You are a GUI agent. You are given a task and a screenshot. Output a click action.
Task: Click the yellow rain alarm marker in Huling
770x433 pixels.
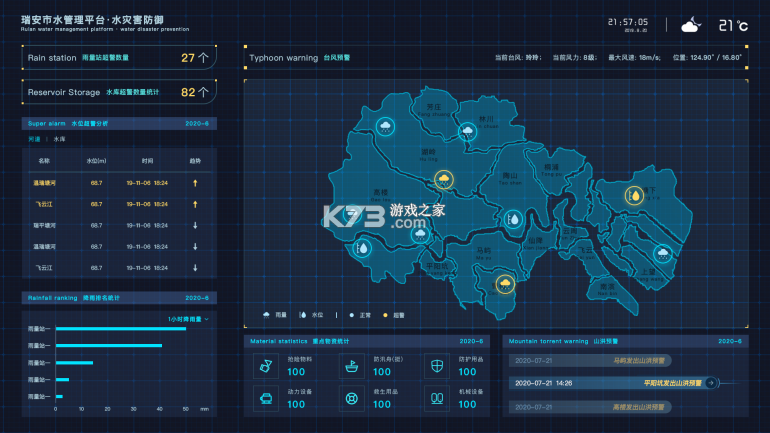tap(444, 180)
